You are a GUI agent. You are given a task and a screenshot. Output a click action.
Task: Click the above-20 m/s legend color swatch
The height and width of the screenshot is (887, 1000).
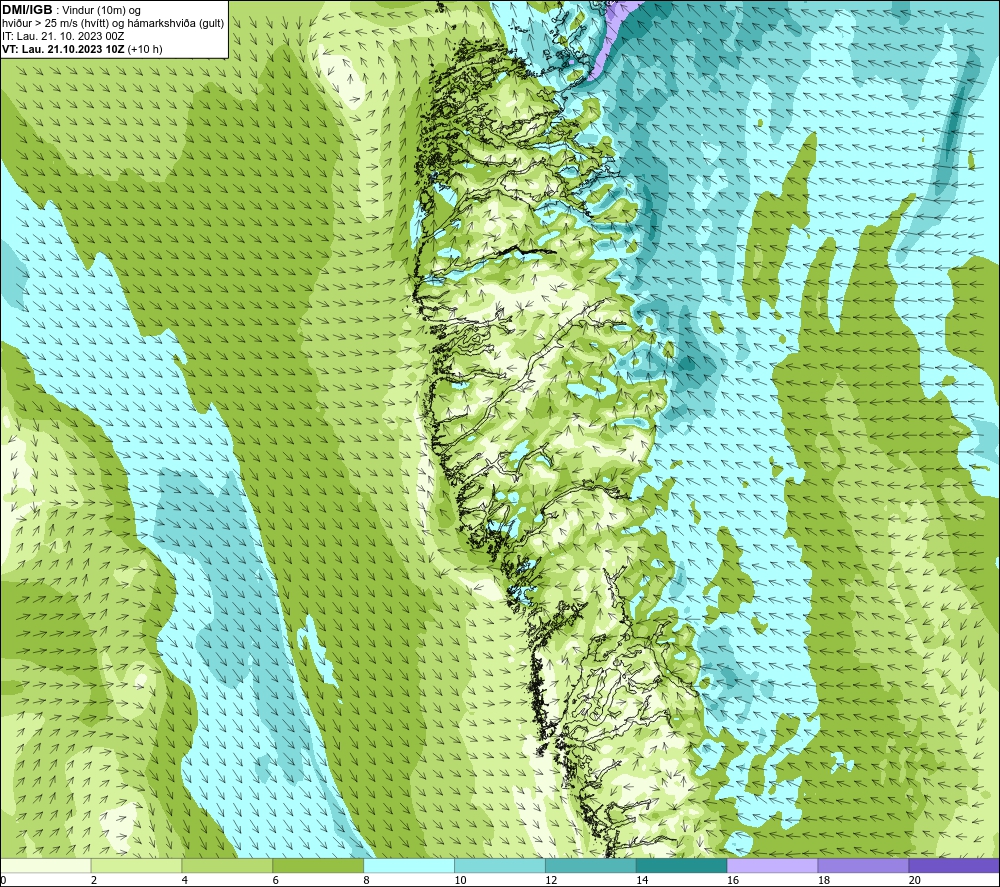point(953,866)
